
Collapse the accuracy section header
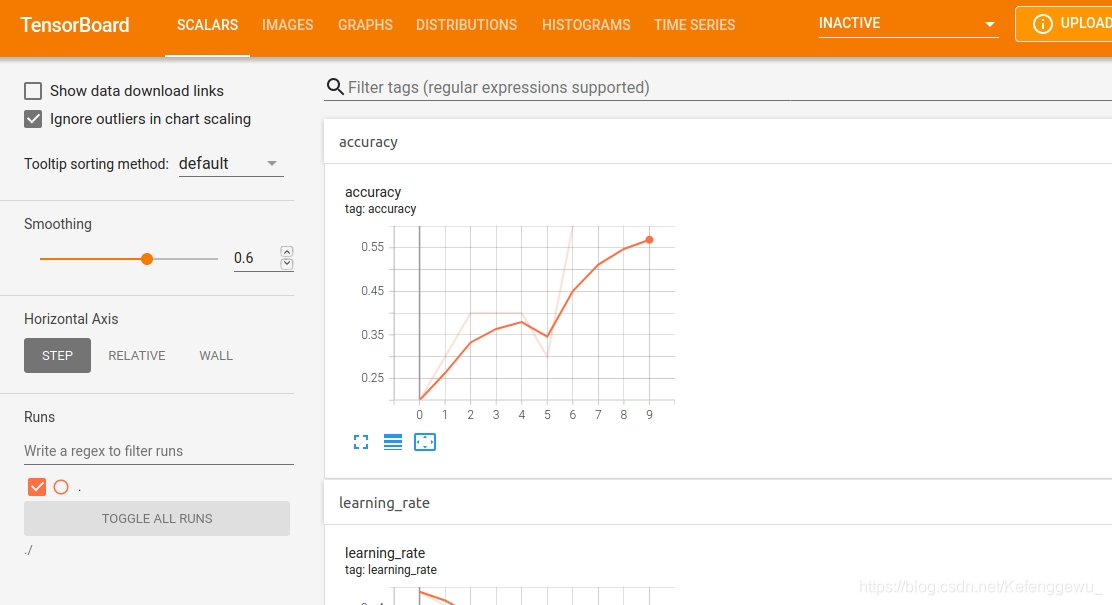pyautogui.click(x=718, y=142)
